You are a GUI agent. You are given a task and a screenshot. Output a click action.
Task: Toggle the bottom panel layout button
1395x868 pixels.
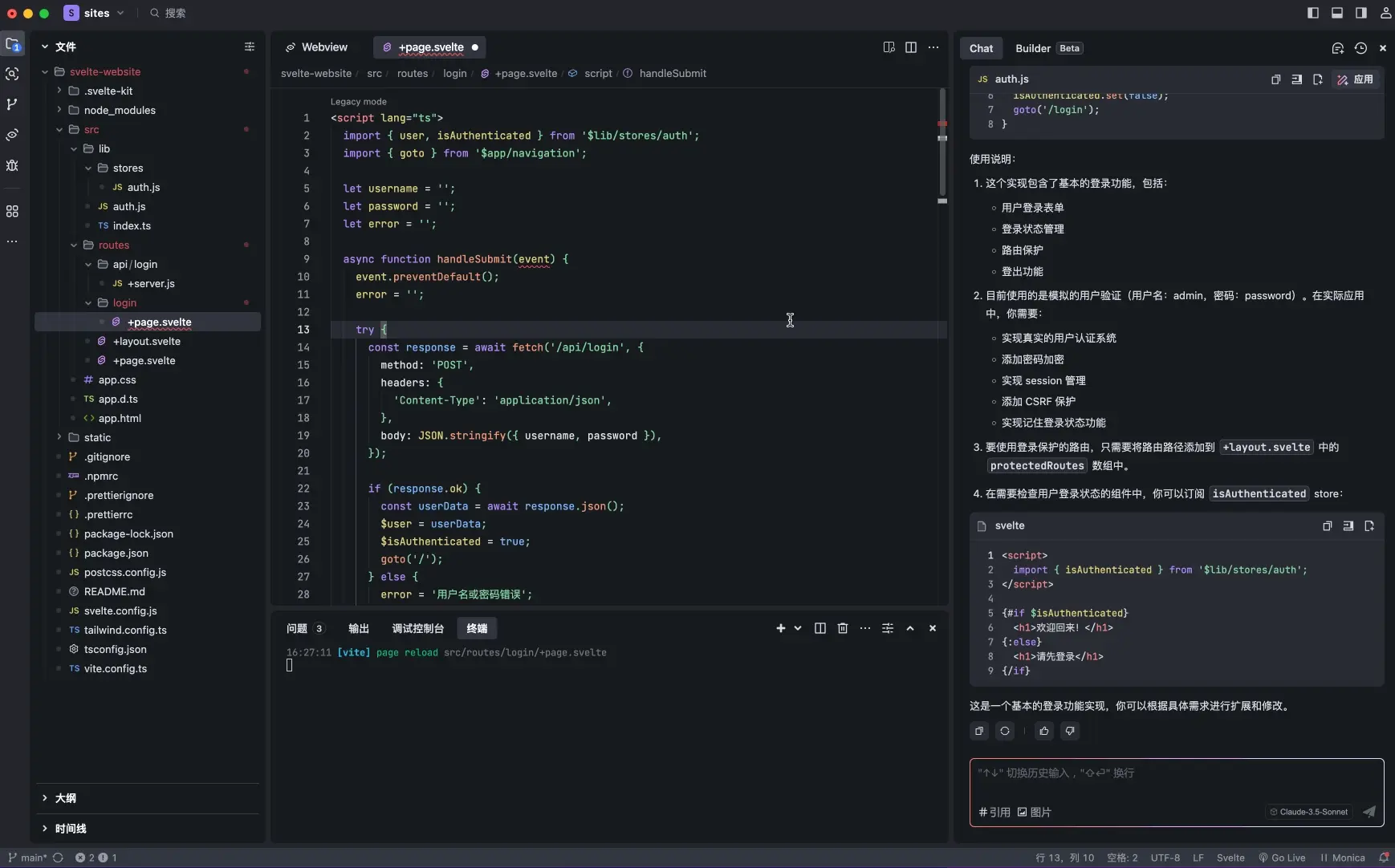[1337, 13]
